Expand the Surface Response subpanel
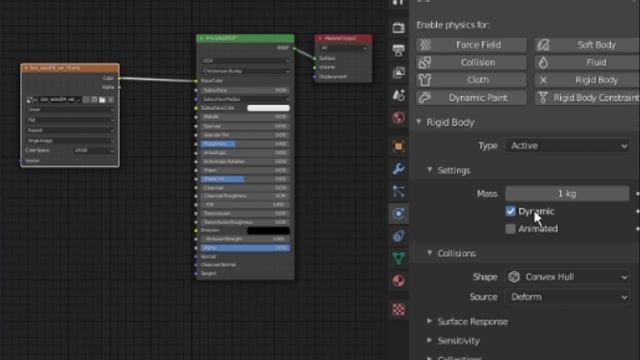The height and width of the screenshot is (360, 640). pos(429,321)
